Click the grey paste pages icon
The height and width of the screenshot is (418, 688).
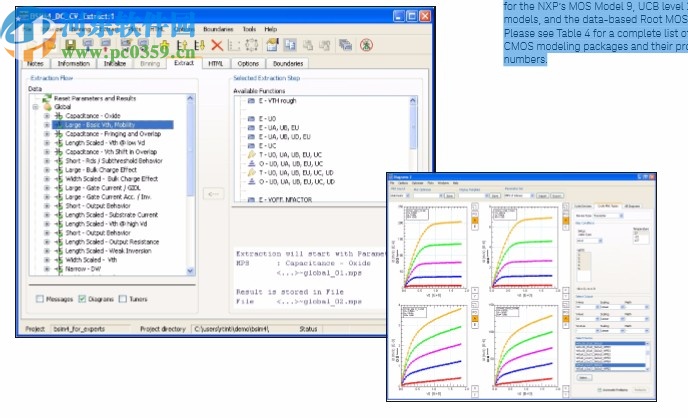pyautogui.click(x=325, y=45)
